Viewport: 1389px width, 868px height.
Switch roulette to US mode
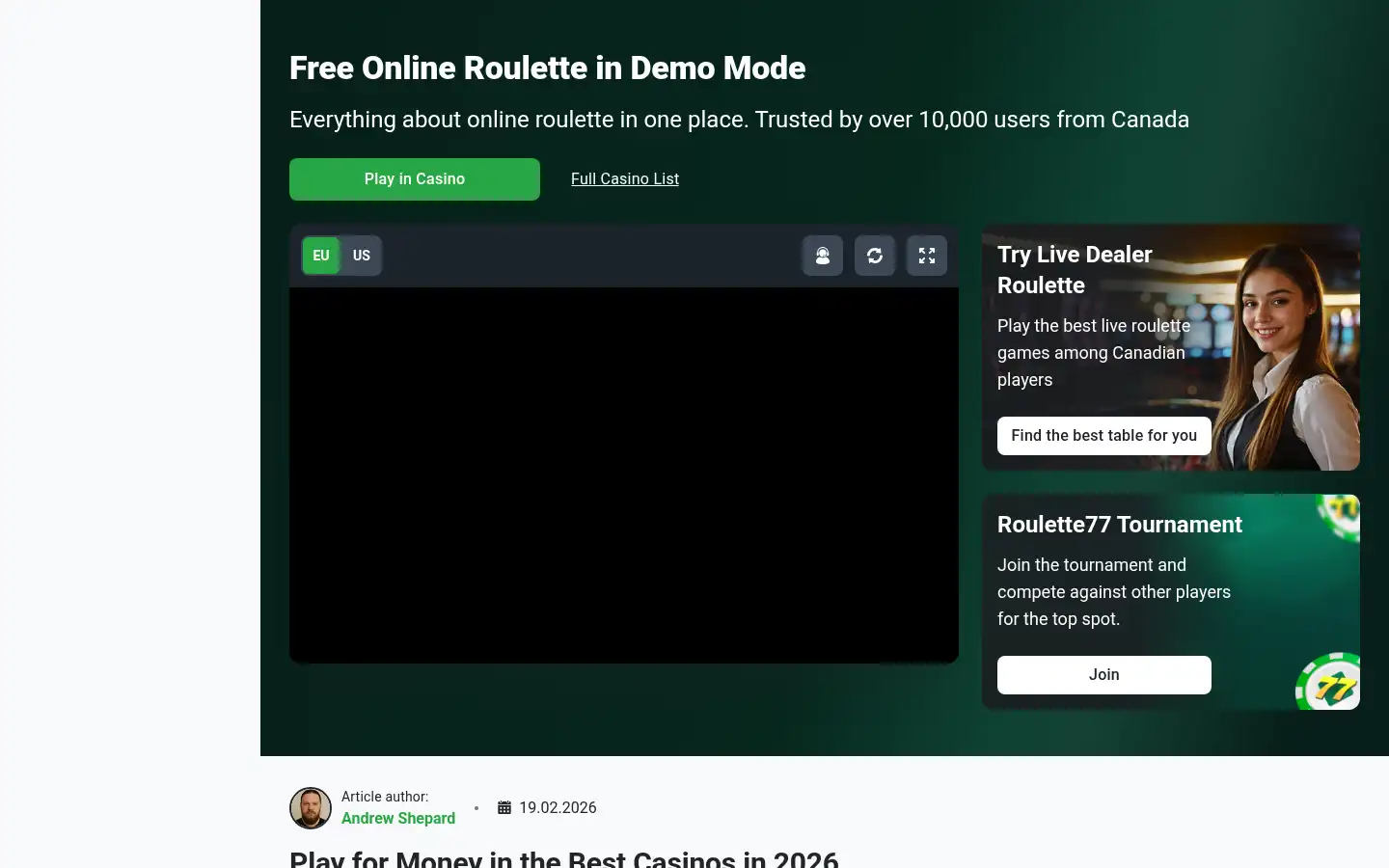pyautogui.click(x=362, y=256)
